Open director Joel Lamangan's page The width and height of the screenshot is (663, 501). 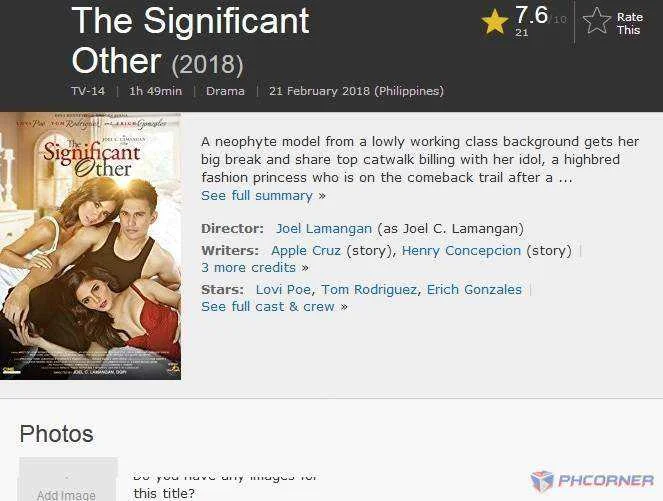click(323, 229)
